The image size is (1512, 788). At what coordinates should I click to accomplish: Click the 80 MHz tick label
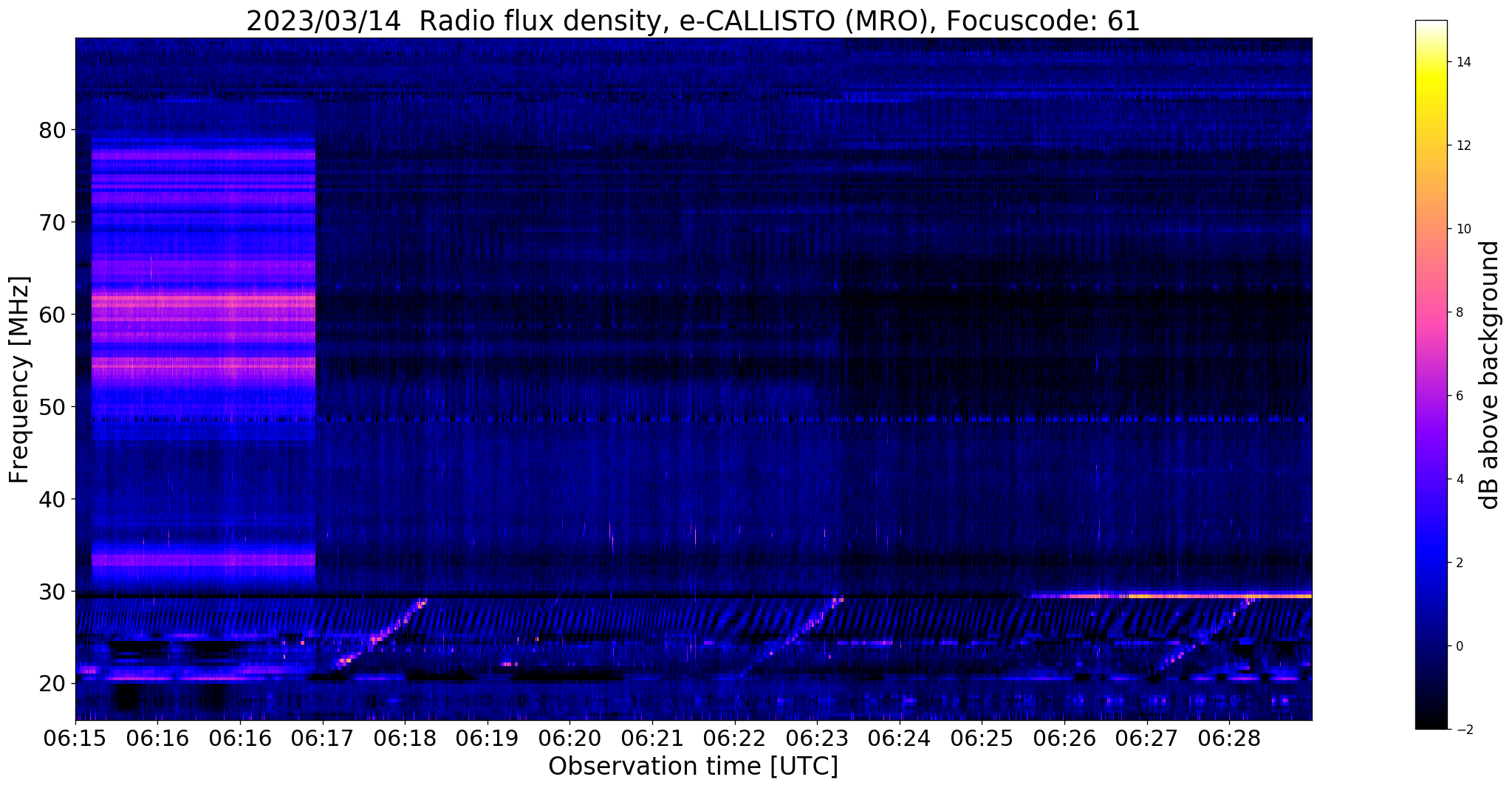[x=52, y=130]
